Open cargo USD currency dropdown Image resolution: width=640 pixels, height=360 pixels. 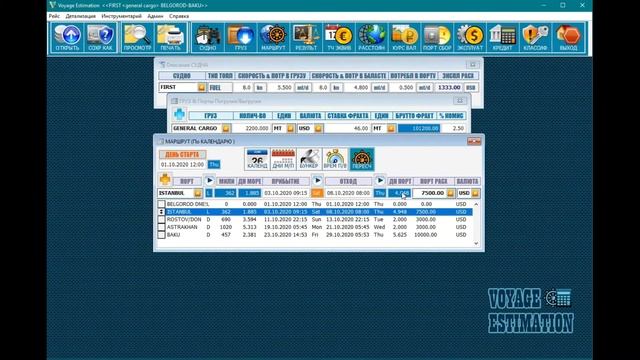[318, 128]
